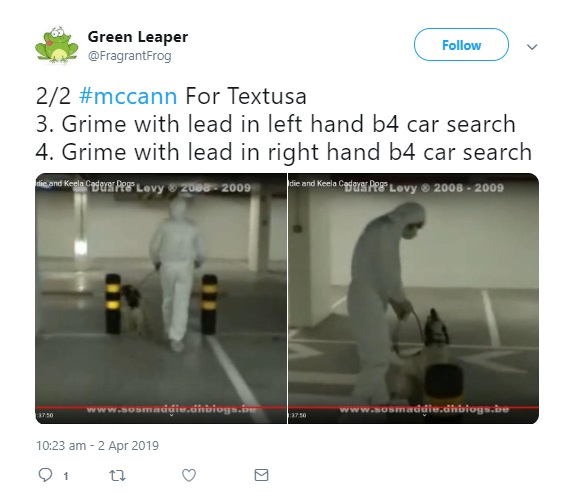Click the 10:23 am - 2 Apr 2019 timestamp
The height and width of the screenshot is (501, 572).
[x=97, y=446]
